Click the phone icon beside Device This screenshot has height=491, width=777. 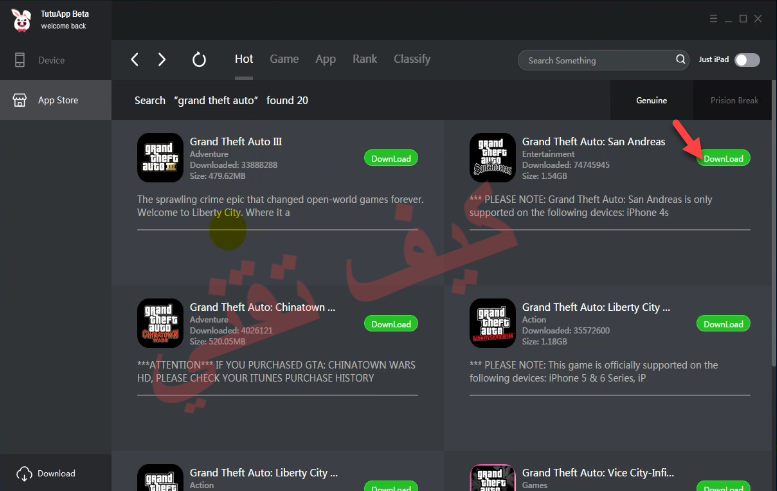coord(20,60)
